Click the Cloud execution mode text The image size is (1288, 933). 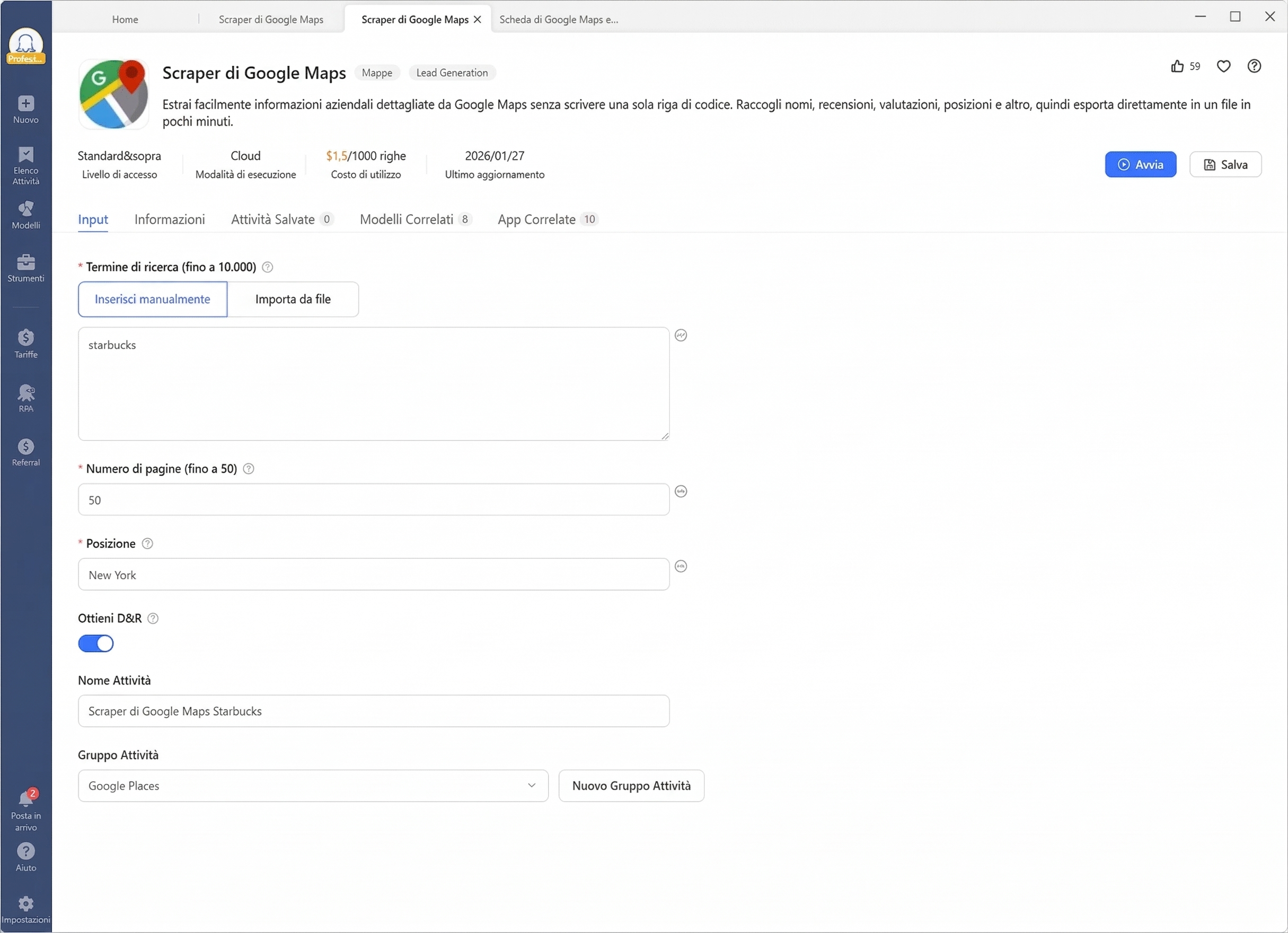(245, 156)
